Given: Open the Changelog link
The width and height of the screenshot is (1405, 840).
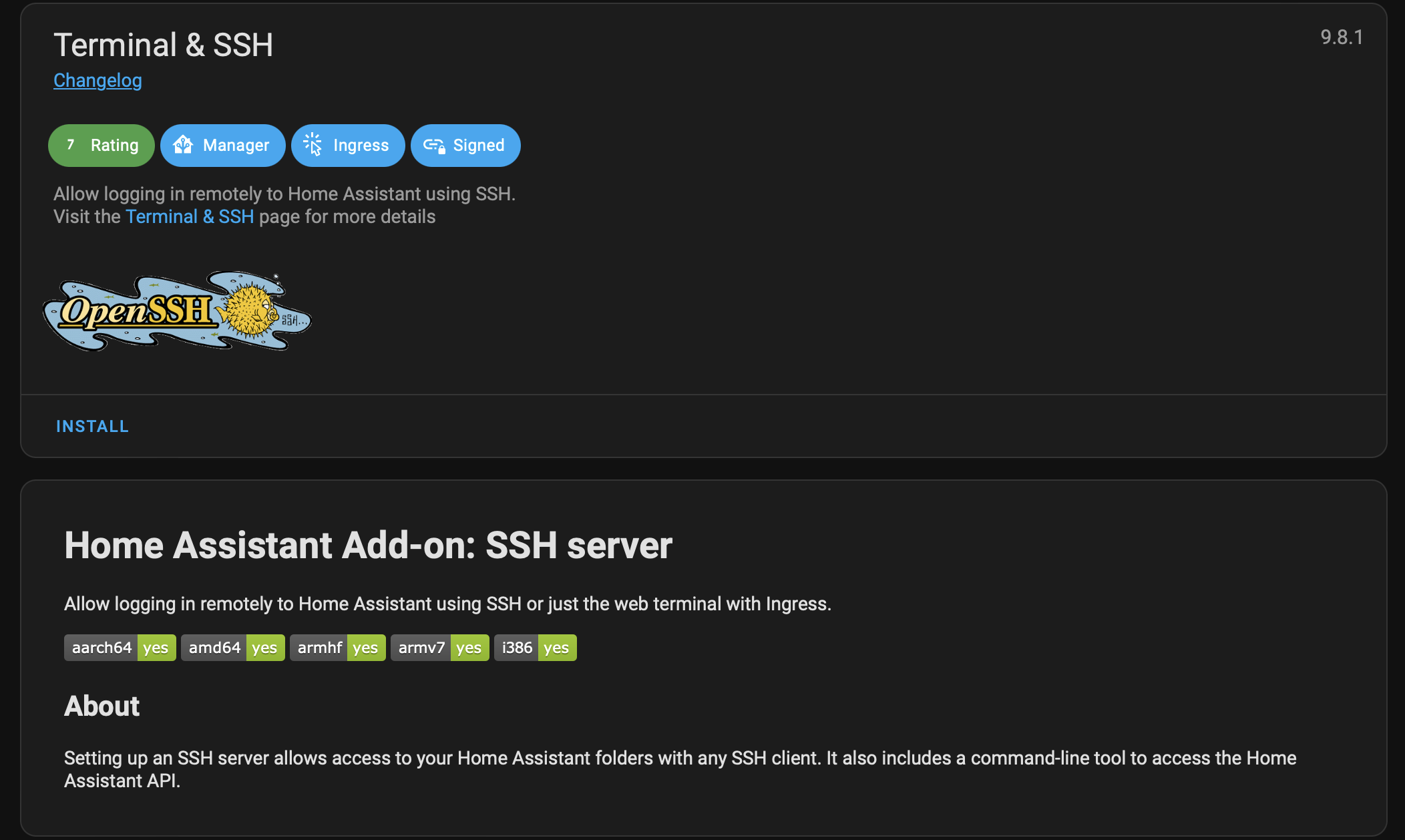Looking at the screenshot, I should point(97,81).
